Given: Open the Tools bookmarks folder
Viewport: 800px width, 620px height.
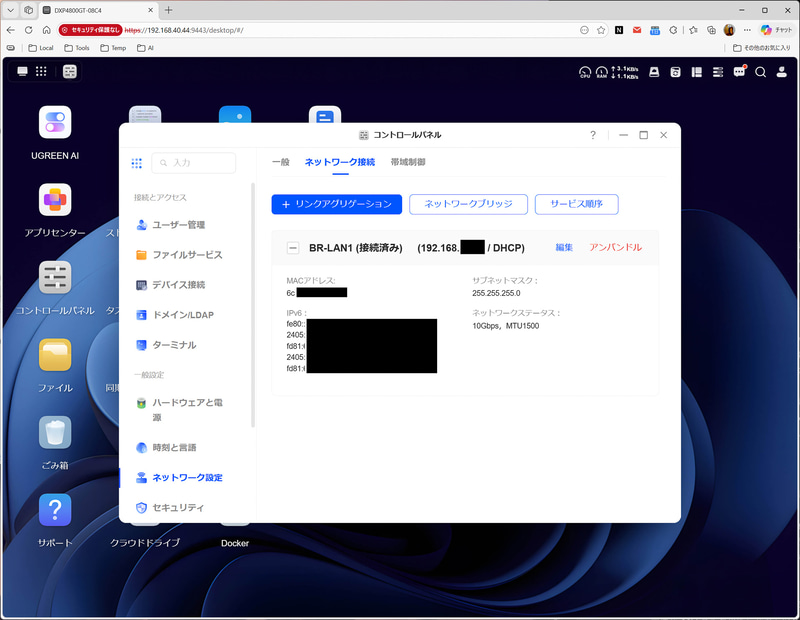Looking at the screenshot, I should [77, 48].
